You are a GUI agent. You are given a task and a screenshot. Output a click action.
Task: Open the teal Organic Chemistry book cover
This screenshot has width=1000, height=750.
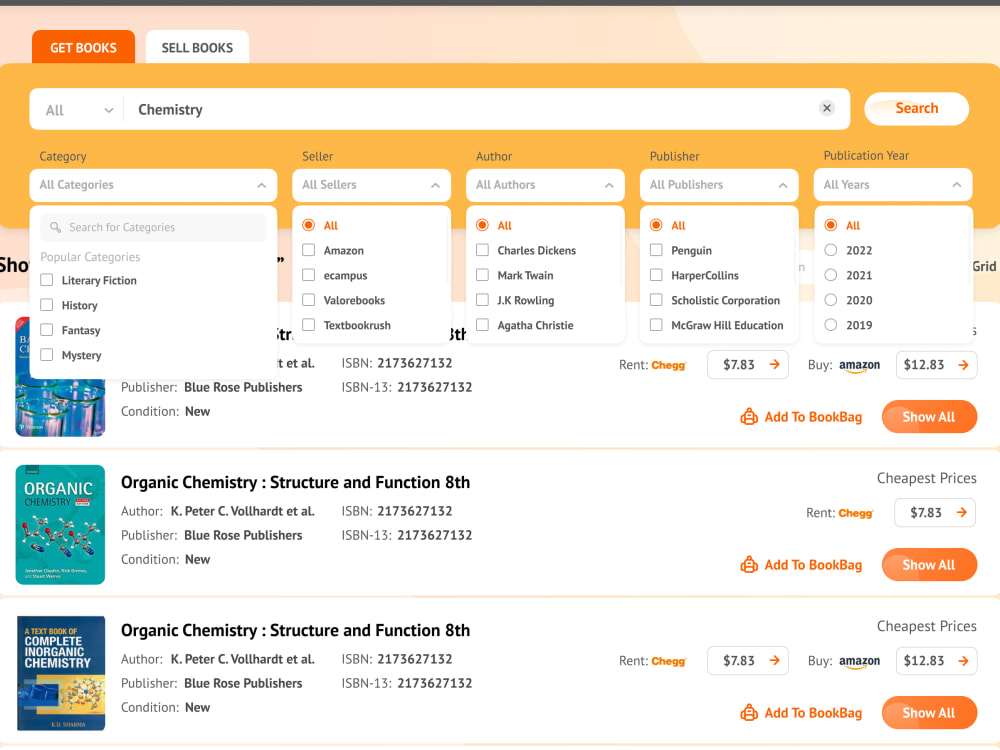tap(60, 525)
